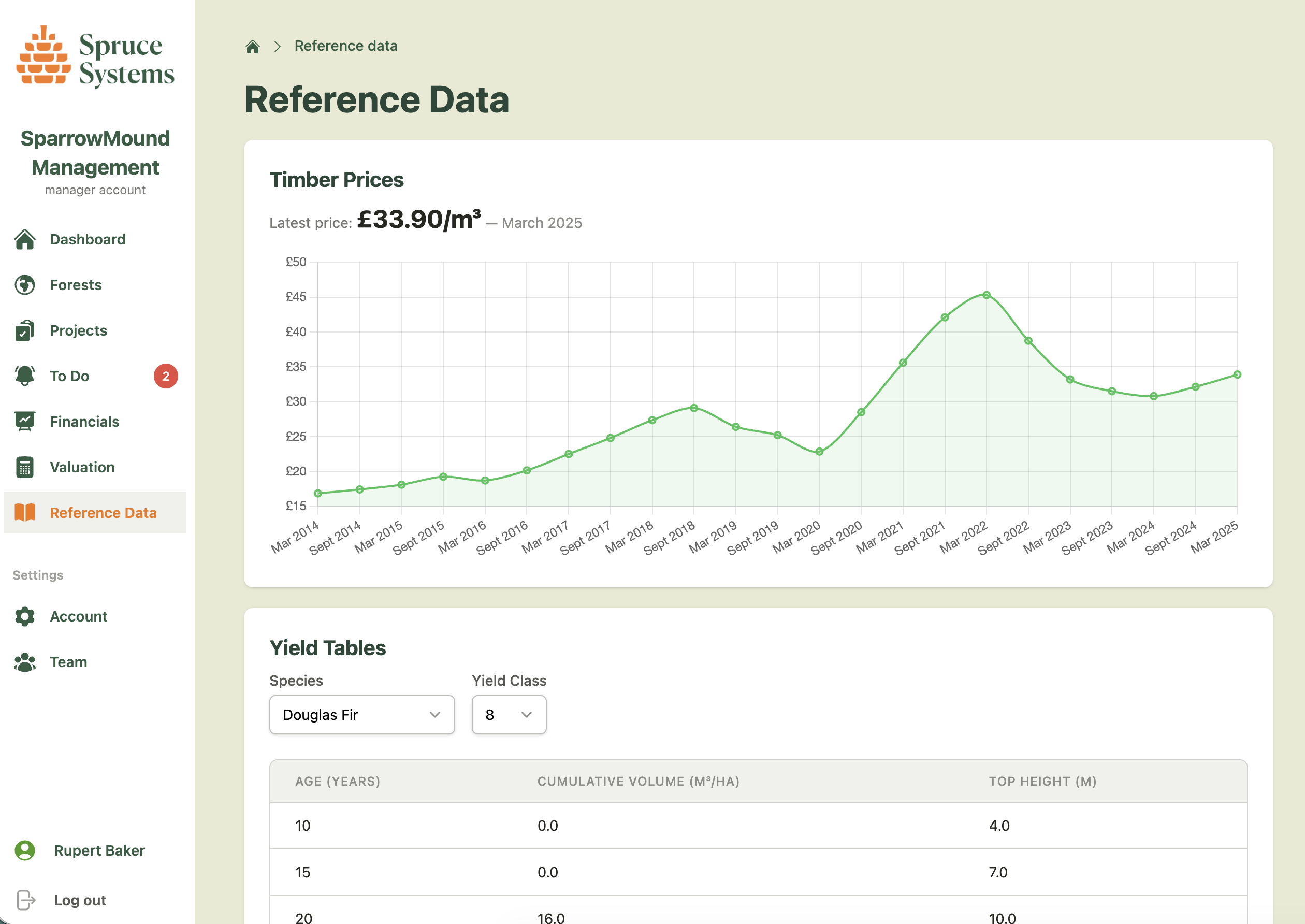
Task: Open the Yield Class dropdown showing 8
Action: 509,715
